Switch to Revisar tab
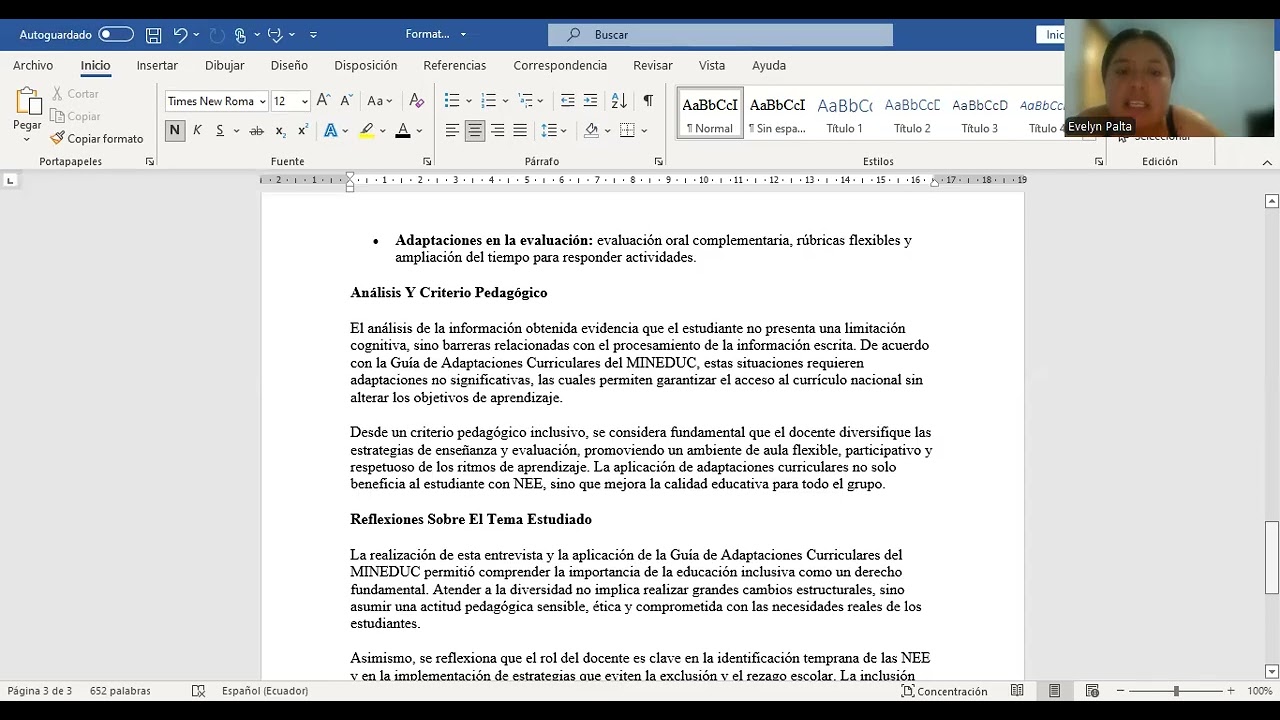Image resolution: width=1280 pixels, height=720 pixels. pyautogui.click(x=653, y=65)
